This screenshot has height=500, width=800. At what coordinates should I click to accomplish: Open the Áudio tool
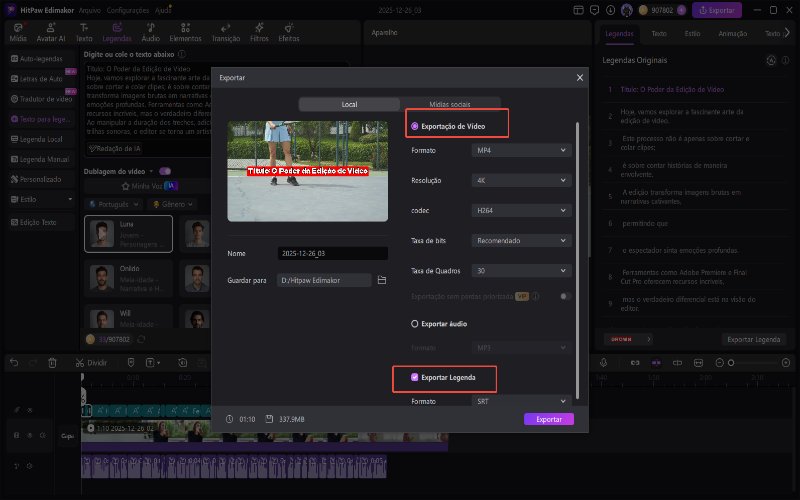[x=151, y=32]
